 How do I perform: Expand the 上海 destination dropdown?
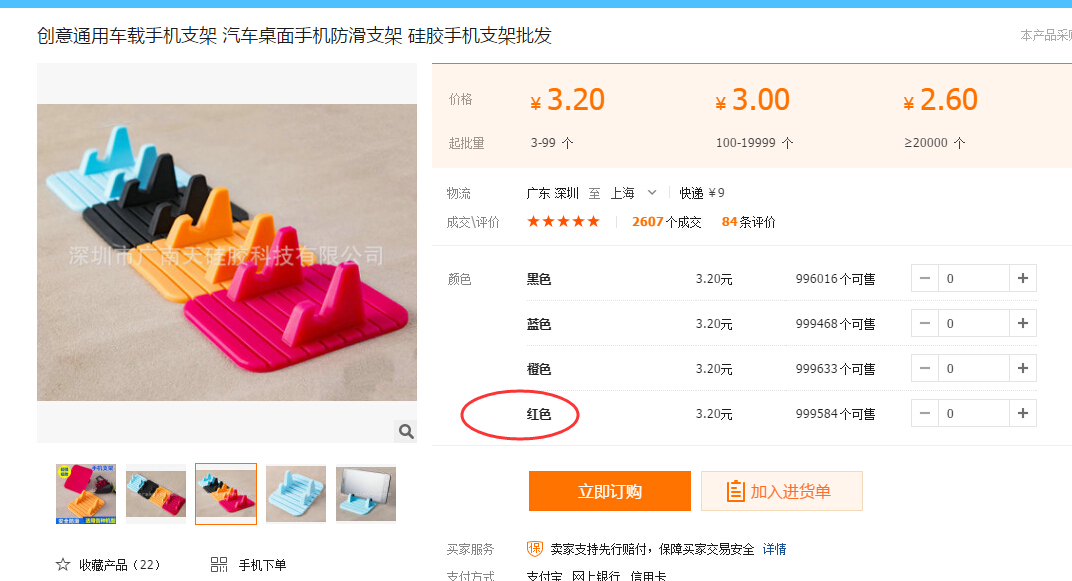pyautogui.click(x=652, y=193)
